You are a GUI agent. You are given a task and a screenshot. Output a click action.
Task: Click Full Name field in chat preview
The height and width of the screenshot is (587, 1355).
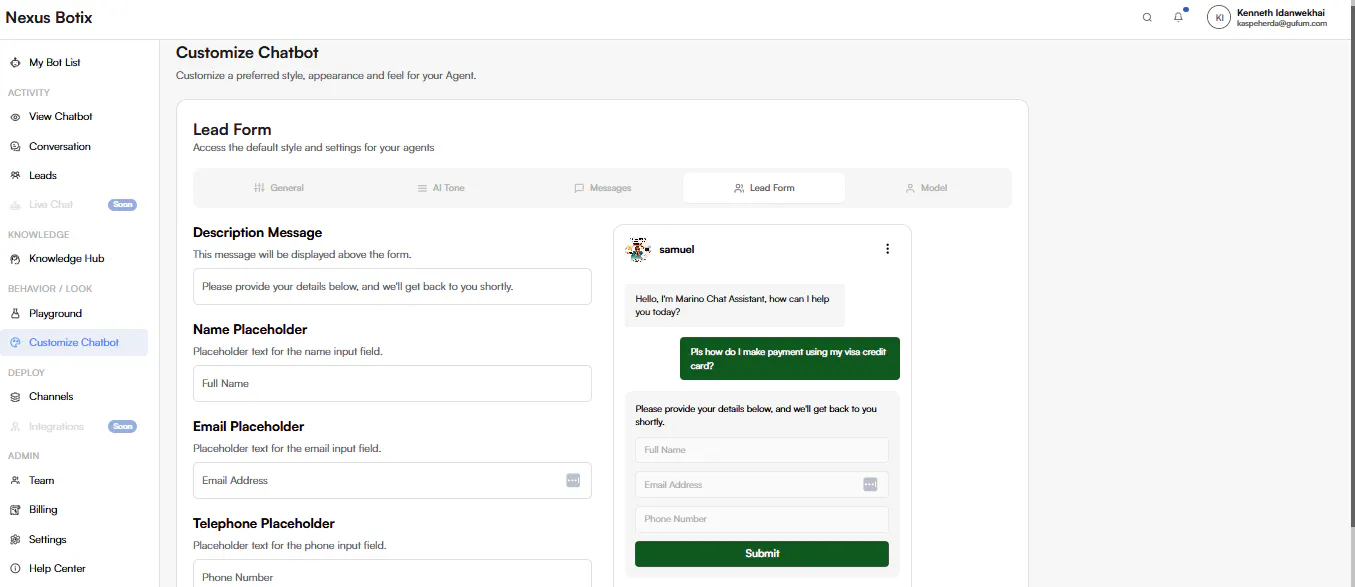[762, 450]
